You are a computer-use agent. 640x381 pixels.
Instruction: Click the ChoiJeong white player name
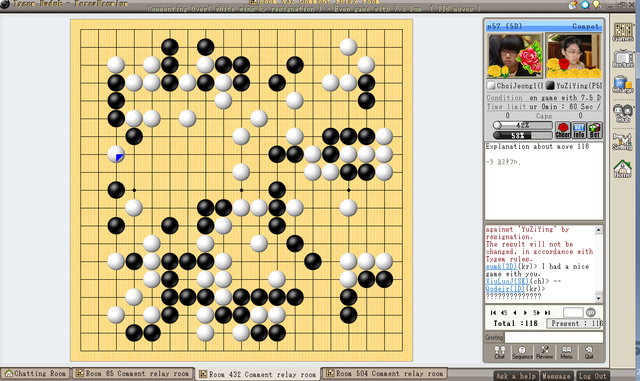pyautogui.click(x=519, y=86)
